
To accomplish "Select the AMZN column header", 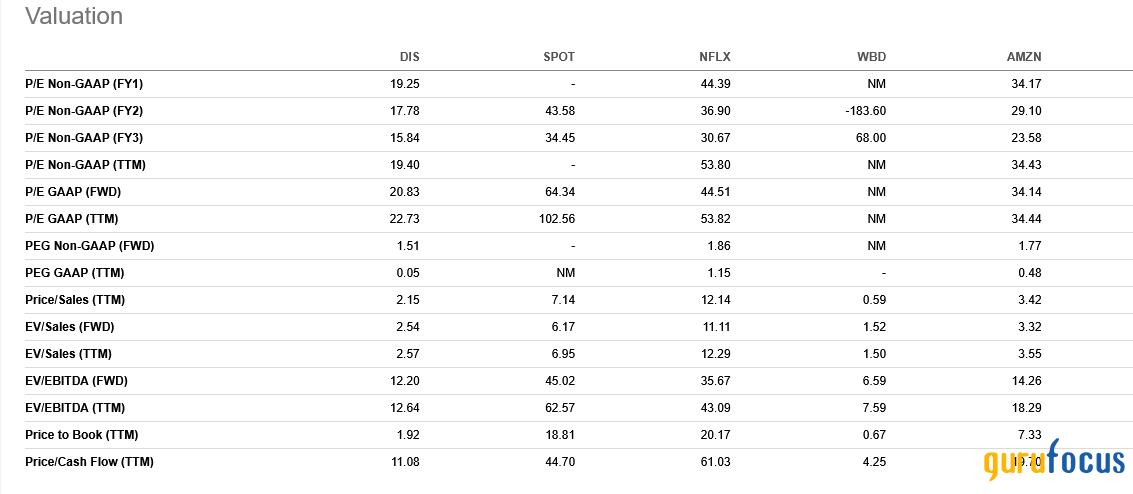I will coord(1024,57).
